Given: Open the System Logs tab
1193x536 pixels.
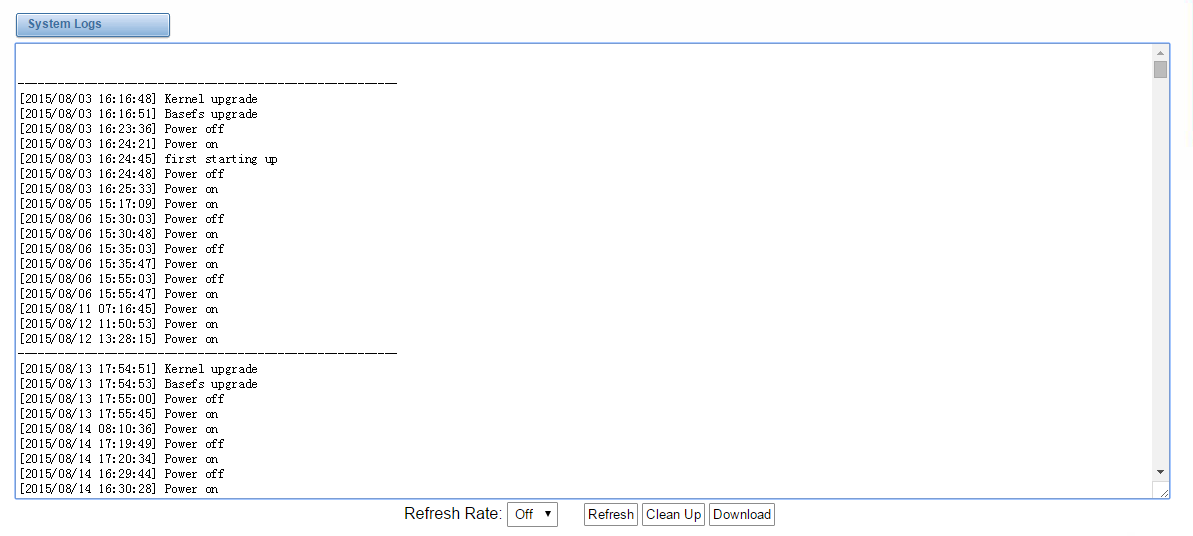Looking at the screenshot, I should [x=93, y=24].
